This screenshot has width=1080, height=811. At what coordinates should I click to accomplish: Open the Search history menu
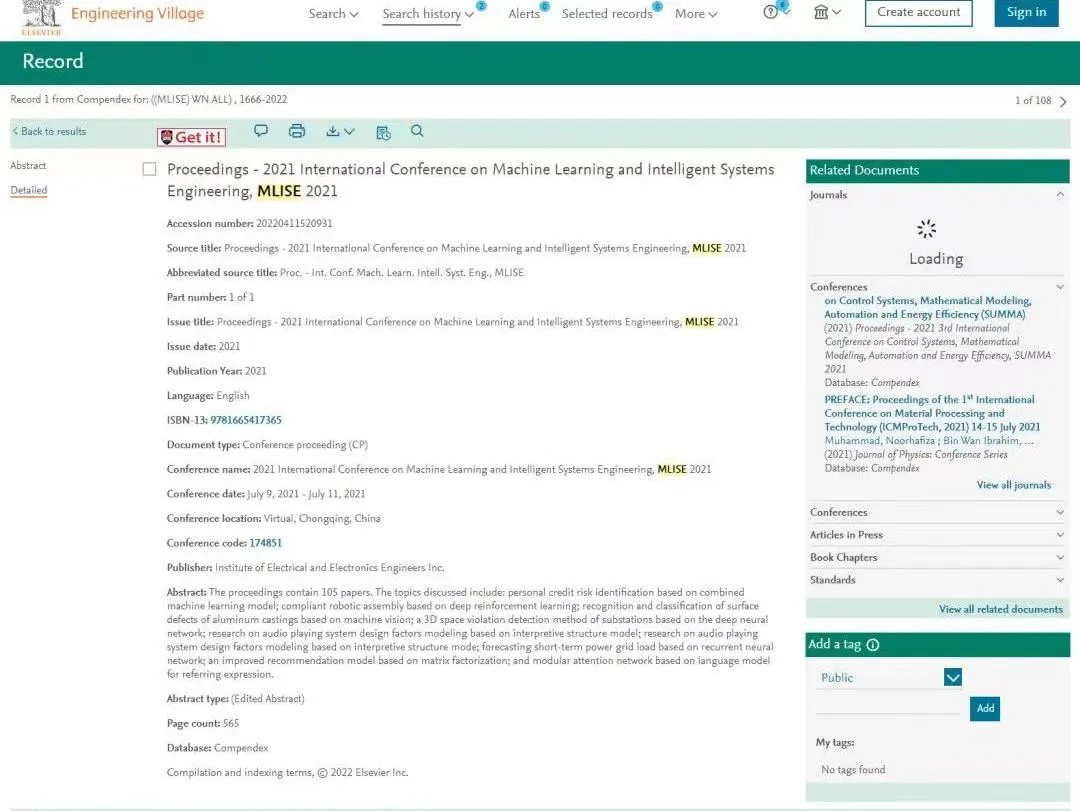tap(428, 14)
